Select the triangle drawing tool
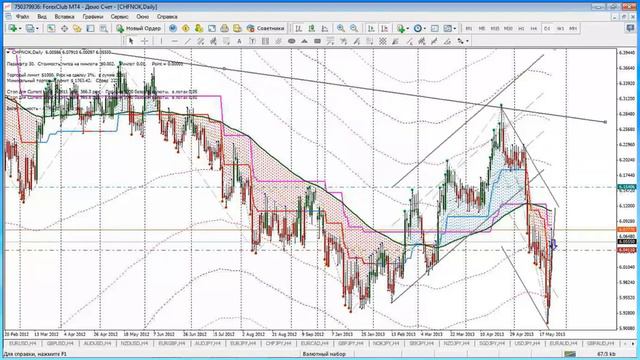Image resolution: width=640 pixels, height=360 pixels. pyautogui.click(x=304, y=41)
